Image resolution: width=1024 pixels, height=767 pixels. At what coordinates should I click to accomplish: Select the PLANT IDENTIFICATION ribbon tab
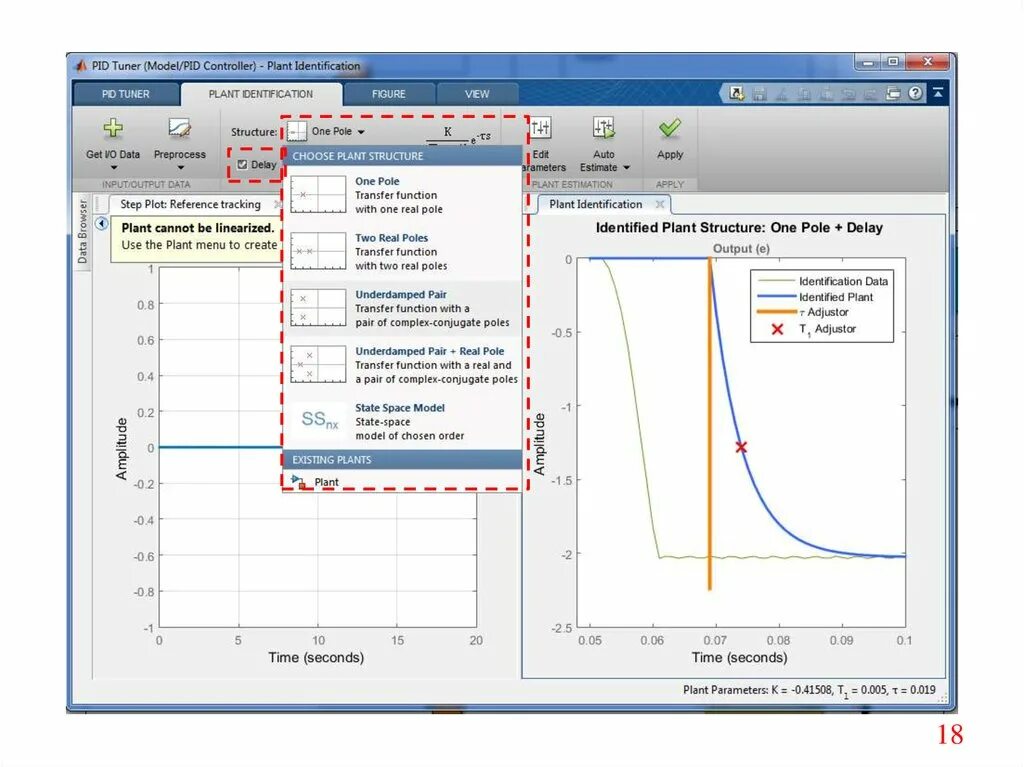(x=261, y=94)
